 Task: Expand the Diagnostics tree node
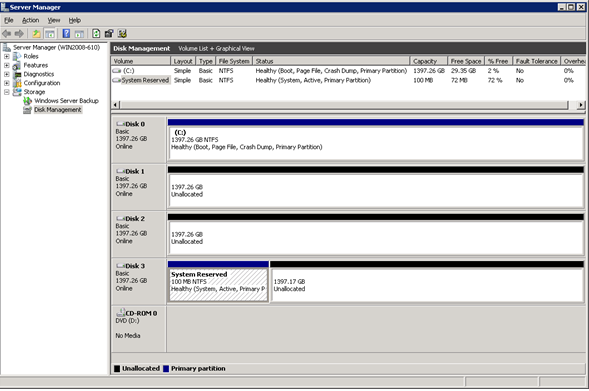click(7, 74)
